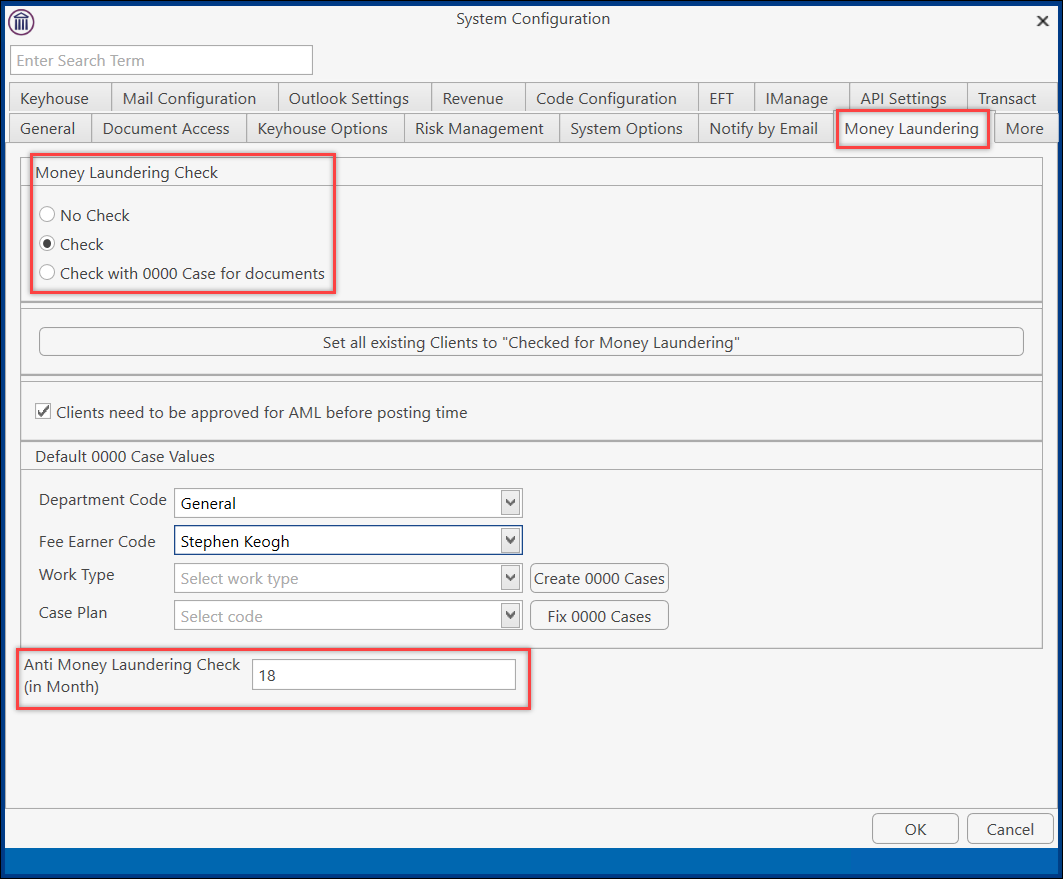Expand the Department Code dropdown
1063x879 pixels.
(x=510, y=503)
